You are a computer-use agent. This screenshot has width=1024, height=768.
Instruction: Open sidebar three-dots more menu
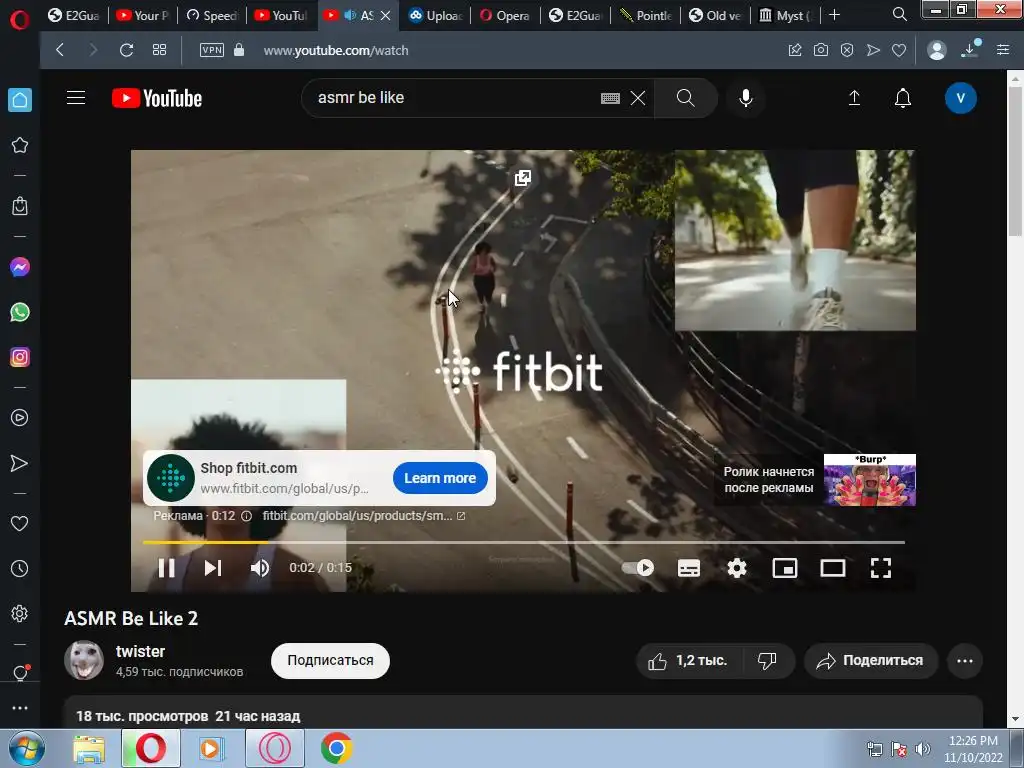click(20, 708)
